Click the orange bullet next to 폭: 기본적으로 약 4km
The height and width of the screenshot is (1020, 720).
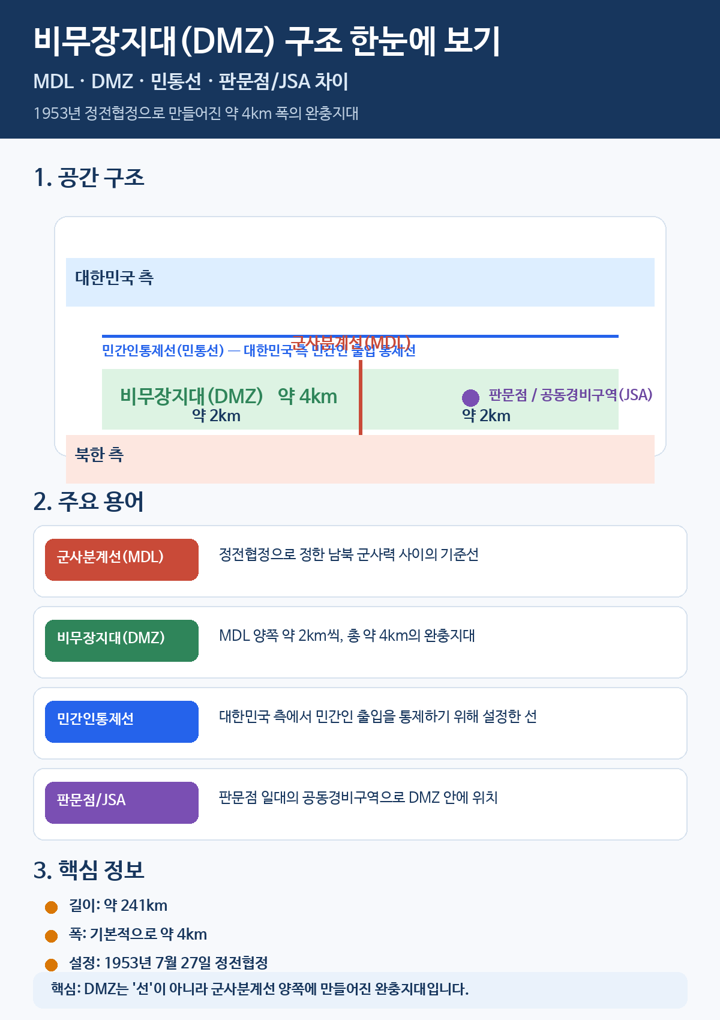pyautogui.click(x=51, y=936)
